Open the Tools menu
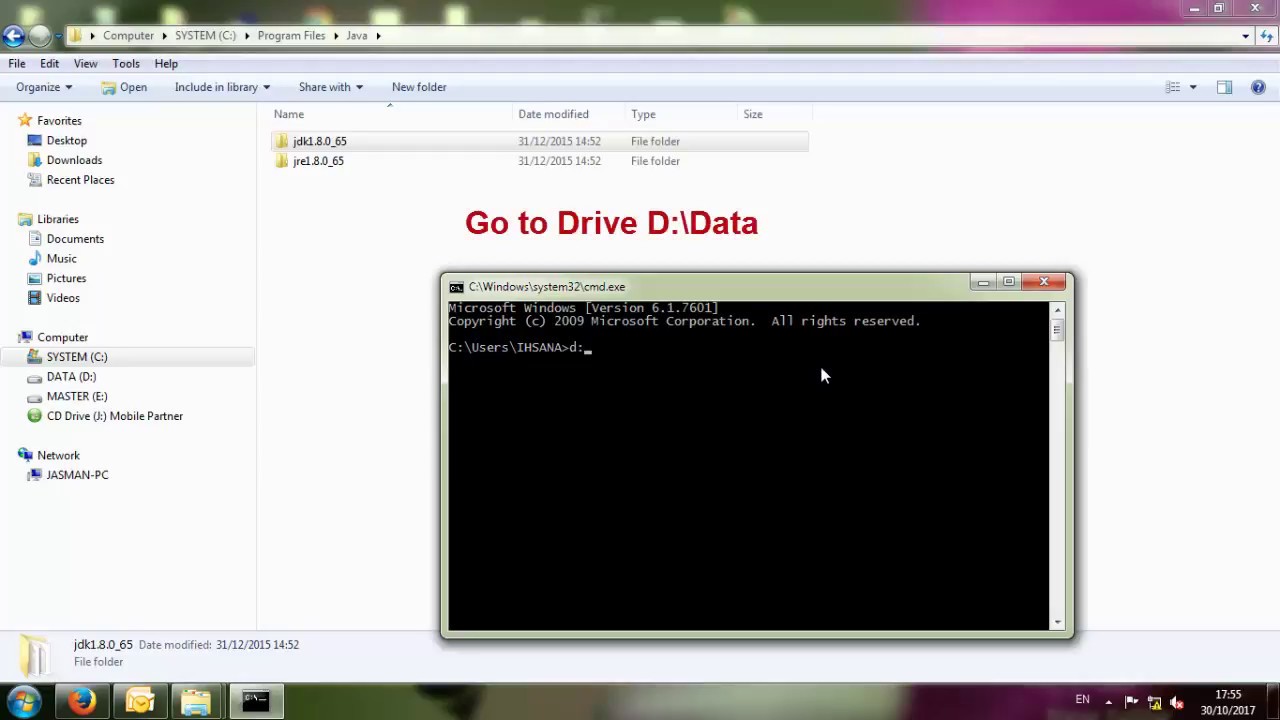This screenshot has width=1280, height=720. point(126,64)
